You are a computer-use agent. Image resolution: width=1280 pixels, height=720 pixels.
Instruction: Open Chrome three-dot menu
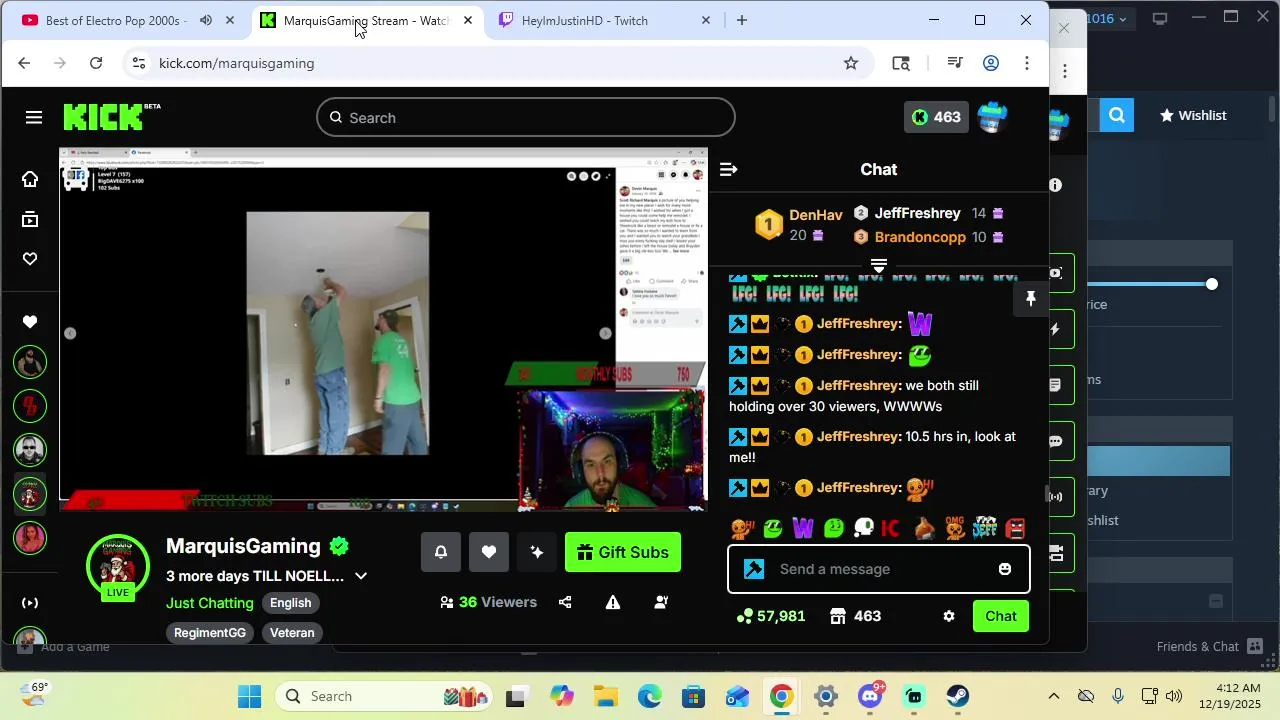[1027, 63]
